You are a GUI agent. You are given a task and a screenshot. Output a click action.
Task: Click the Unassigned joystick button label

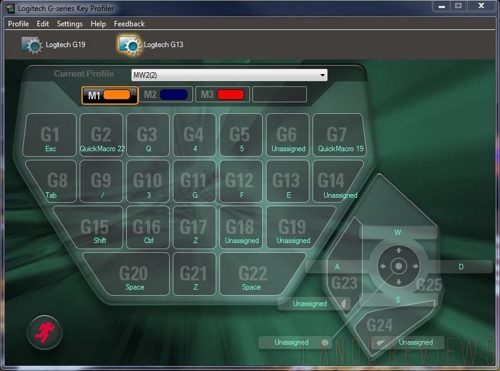(291, 342)
